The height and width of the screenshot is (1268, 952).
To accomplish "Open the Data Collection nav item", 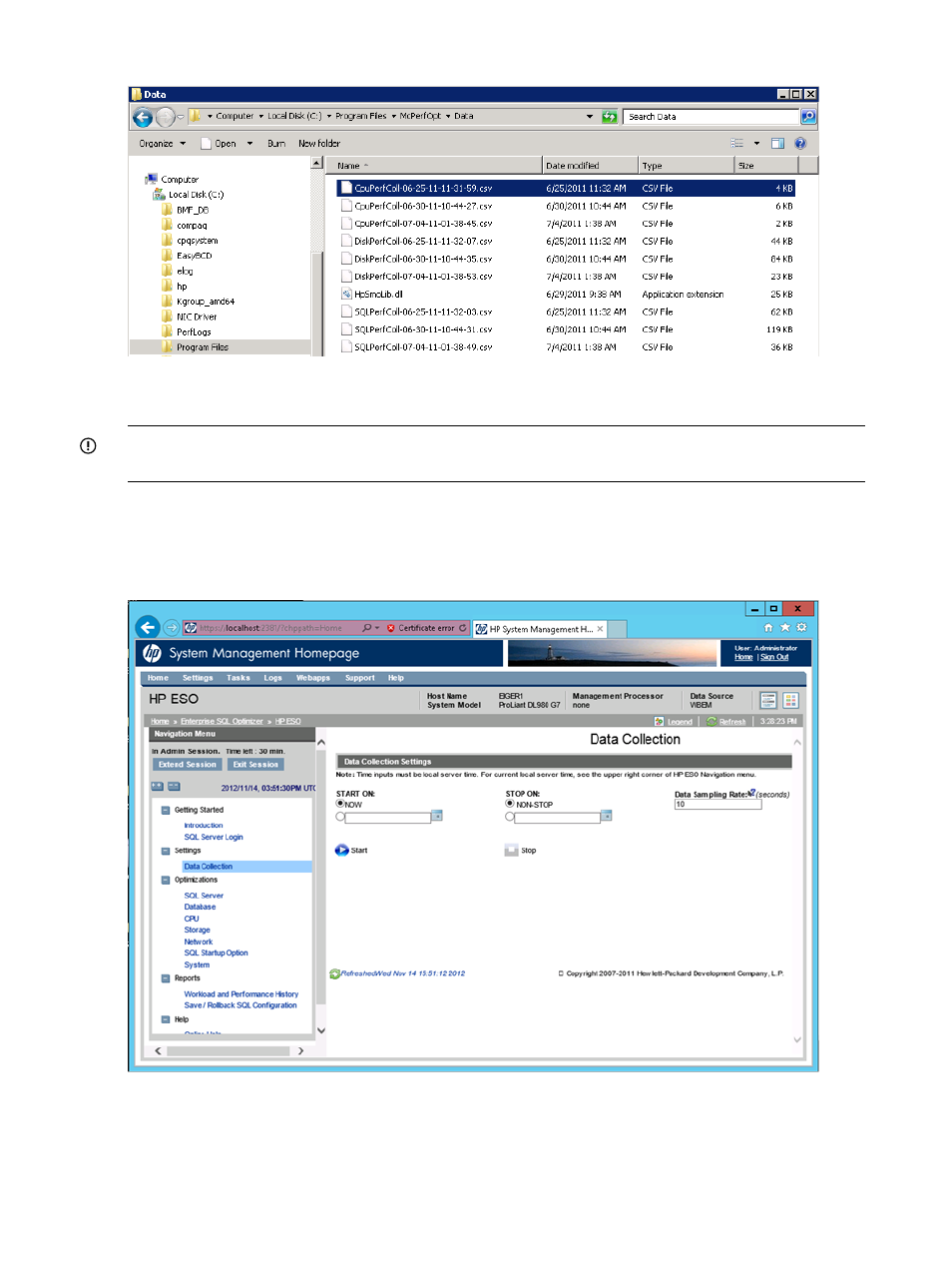I will 208,867.
